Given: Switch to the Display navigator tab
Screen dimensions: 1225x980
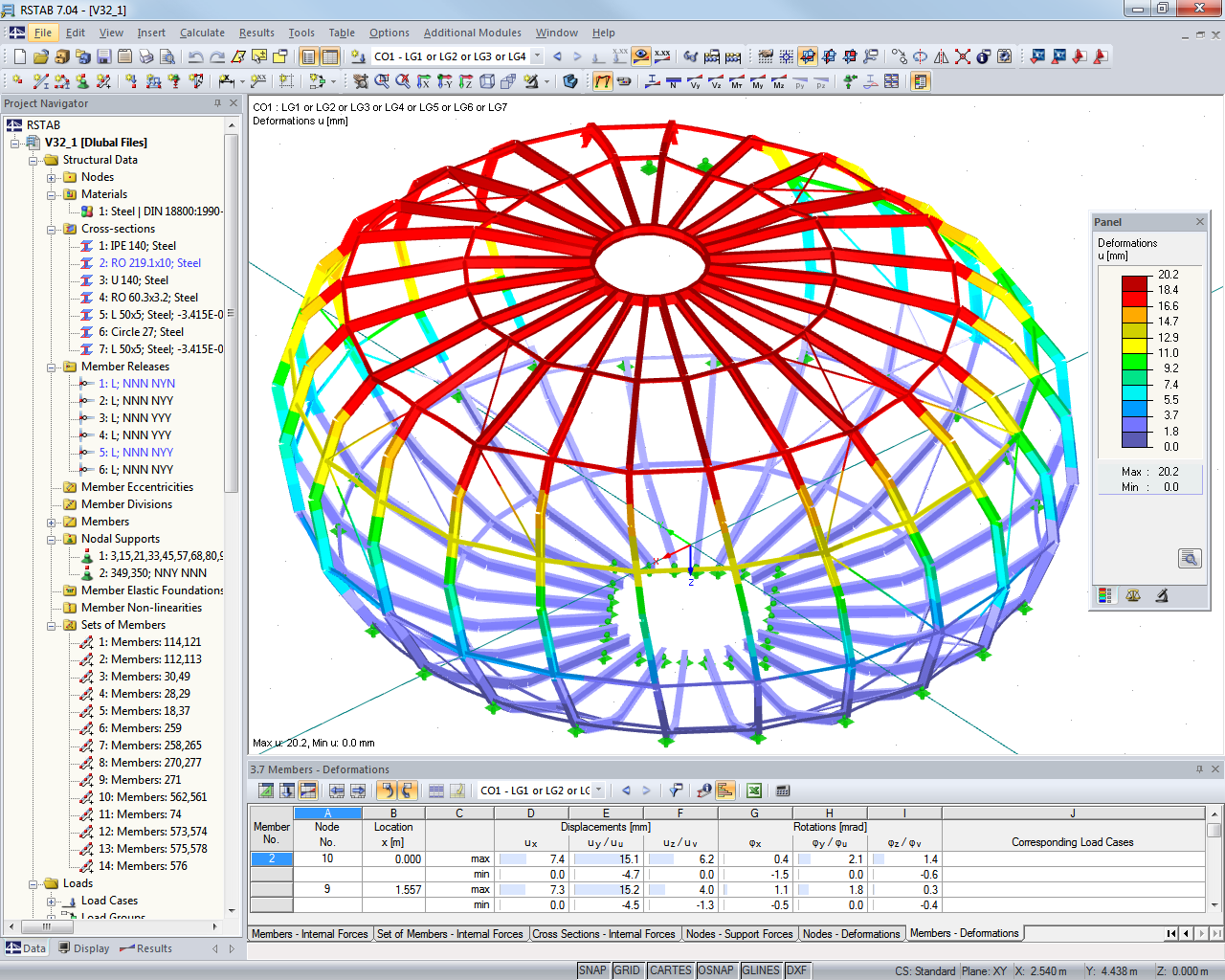Looking at the screenshot, I should coord(84,948).
